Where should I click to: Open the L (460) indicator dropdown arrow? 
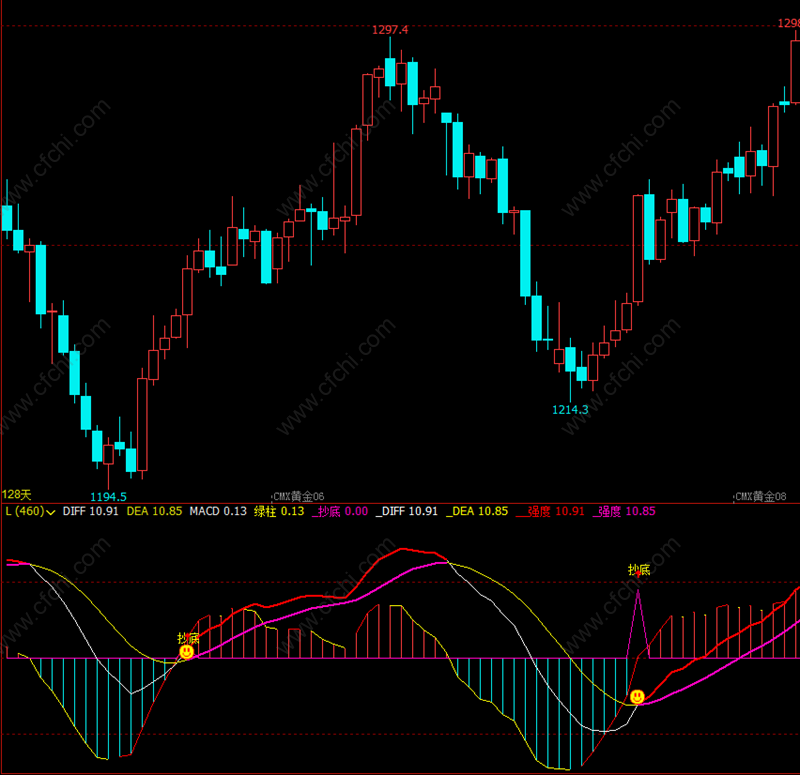[51, 512]
